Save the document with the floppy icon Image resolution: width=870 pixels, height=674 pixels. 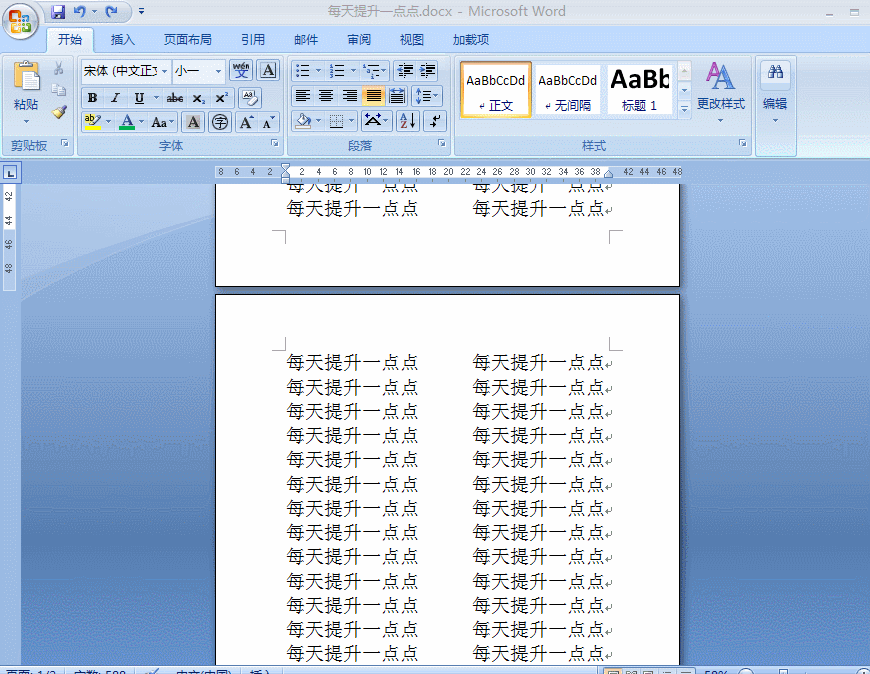(x=58, y=12)
